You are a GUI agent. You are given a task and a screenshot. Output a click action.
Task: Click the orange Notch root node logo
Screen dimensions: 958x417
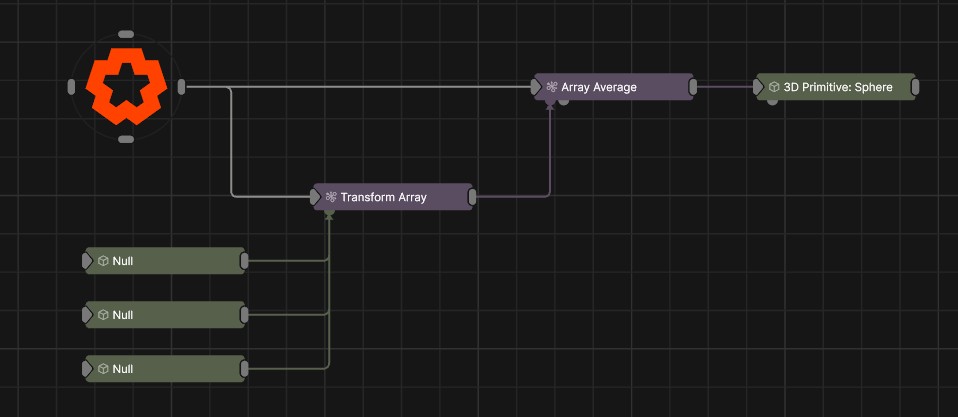pos(125,87)
